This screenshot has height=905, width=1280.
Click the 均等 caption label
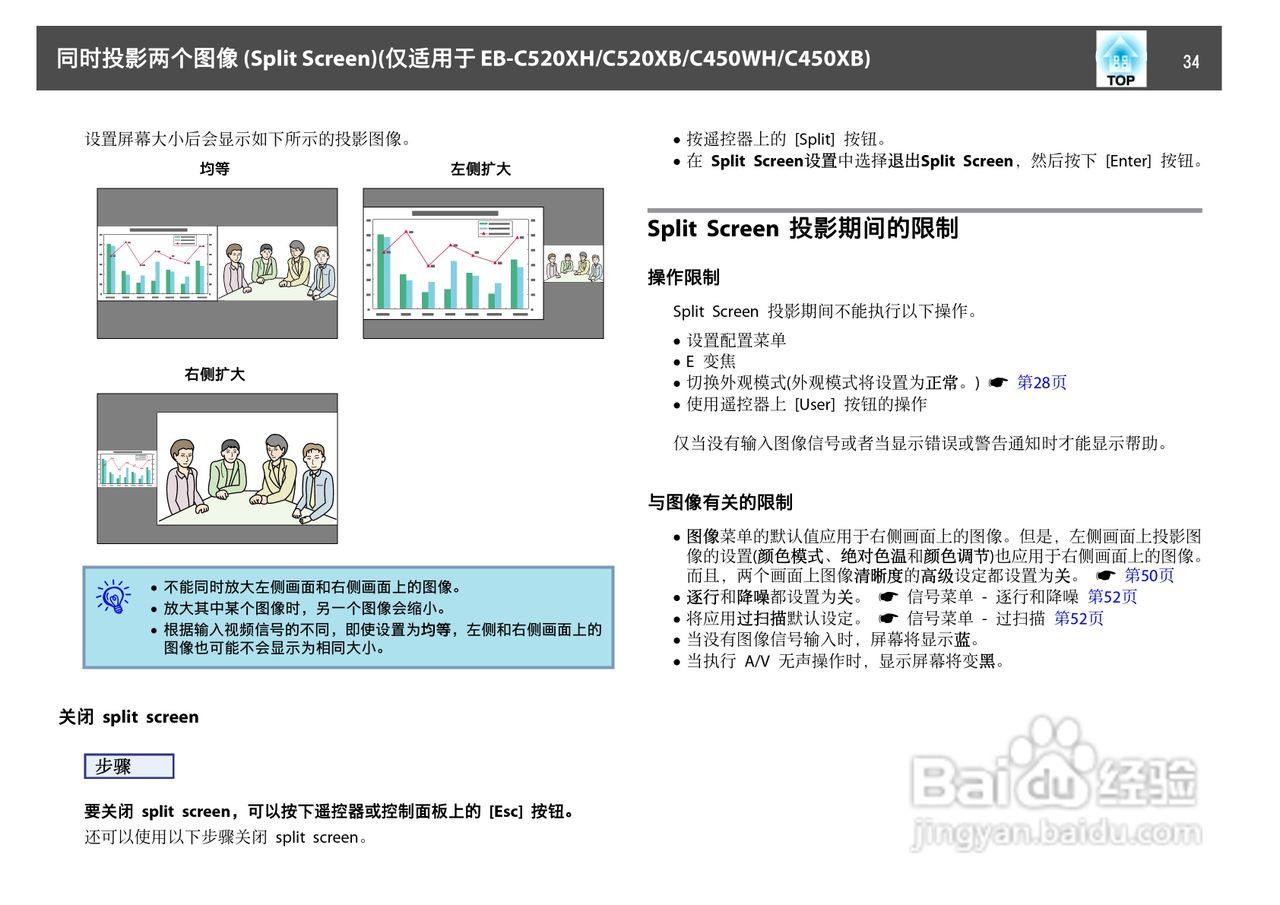[214, 169]
